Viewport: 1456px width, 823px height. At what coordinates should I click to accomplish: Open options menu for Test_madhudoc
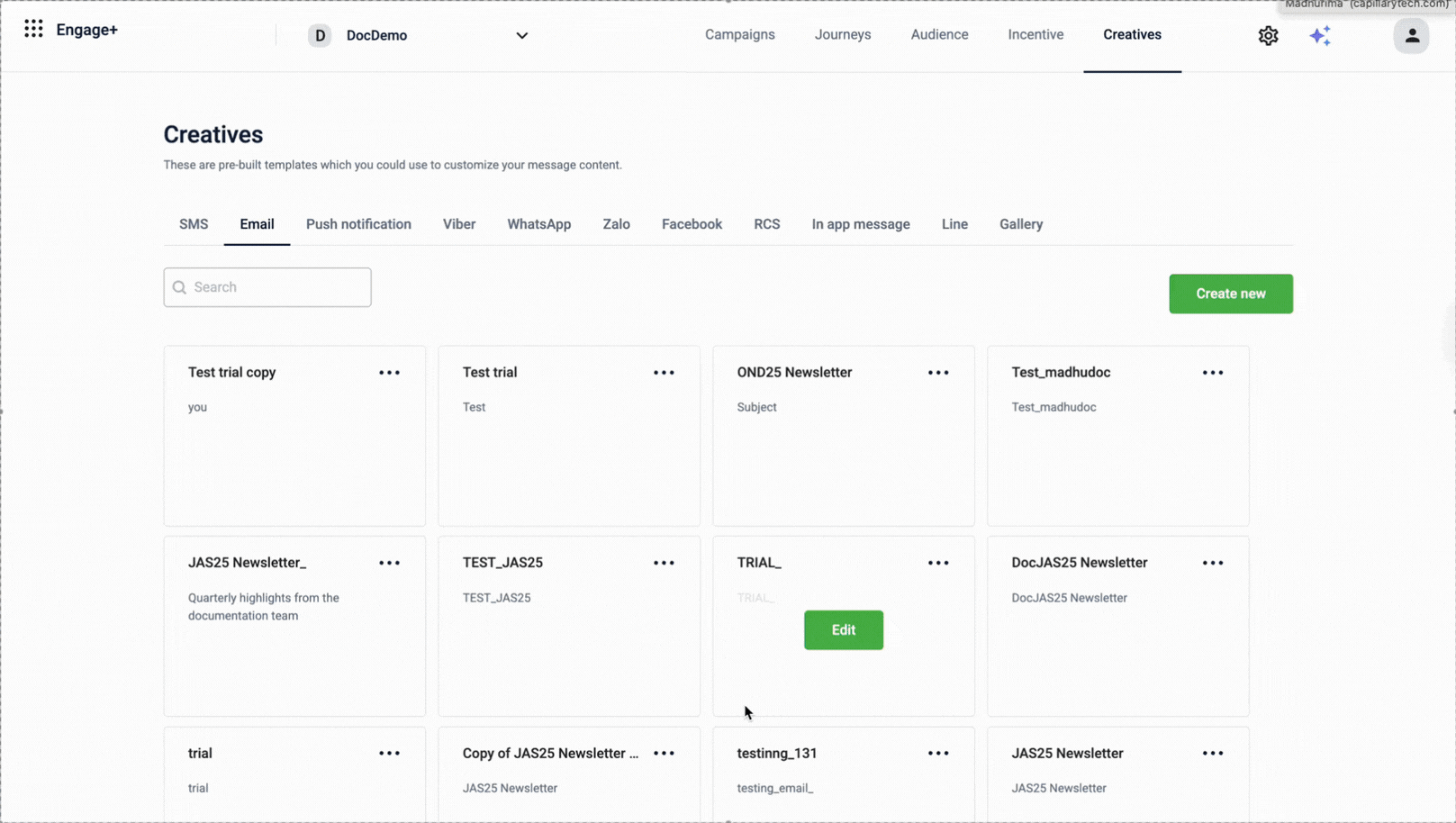[1213, 373]
